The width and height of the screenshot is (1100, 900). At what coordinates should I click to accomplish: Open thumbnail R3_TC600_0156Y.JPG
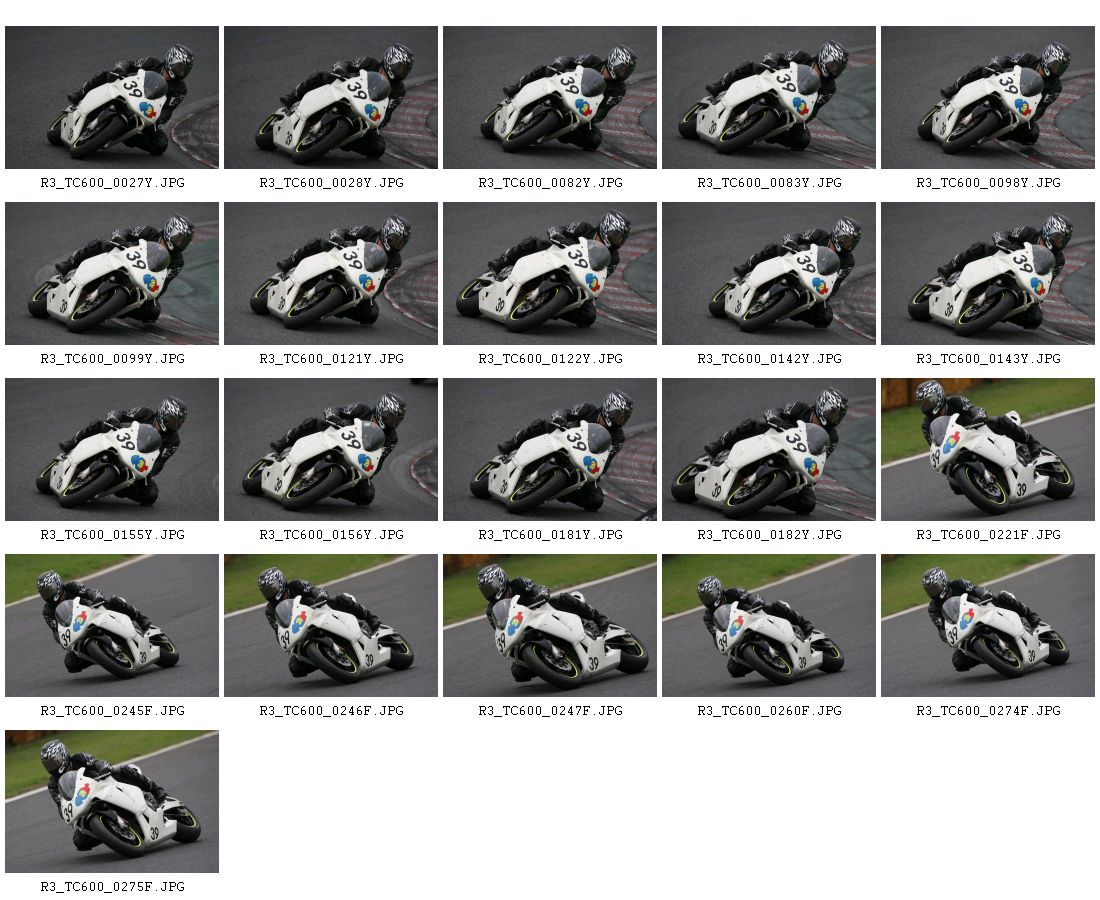point(331,450)
